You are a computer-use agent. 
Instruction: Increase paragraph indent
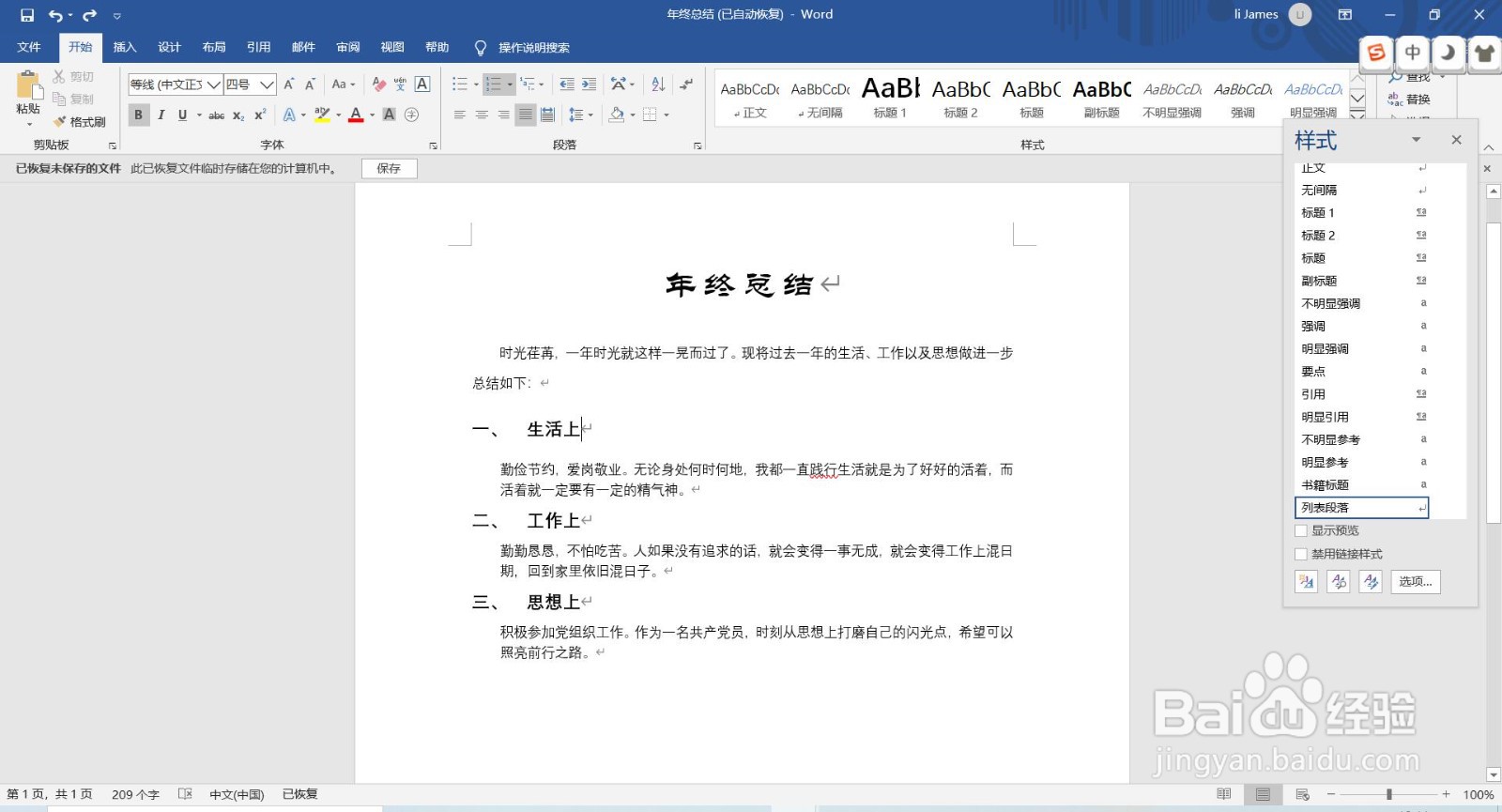(x=589, y=84)
